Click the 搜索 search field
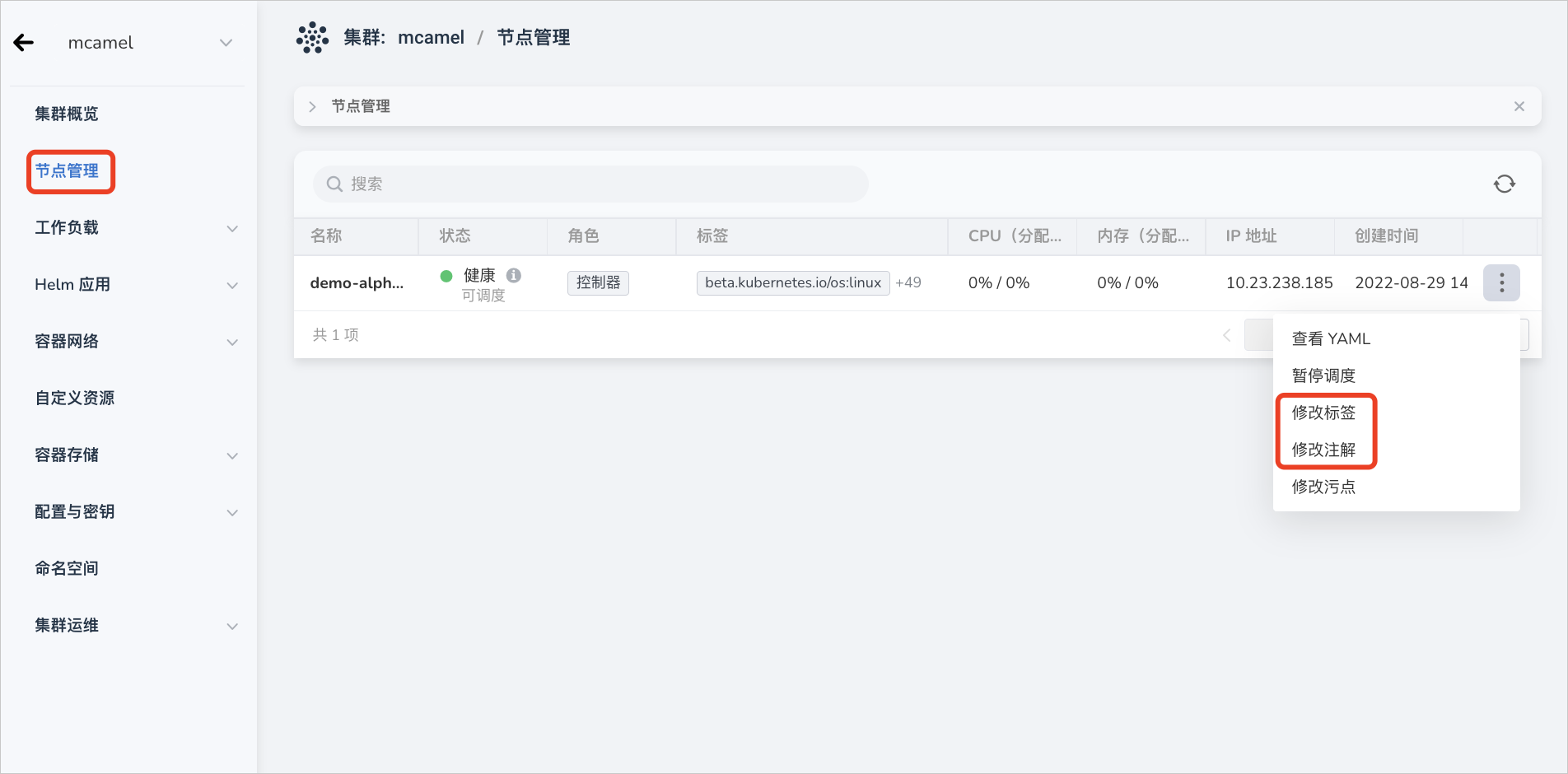 (590, 184)
